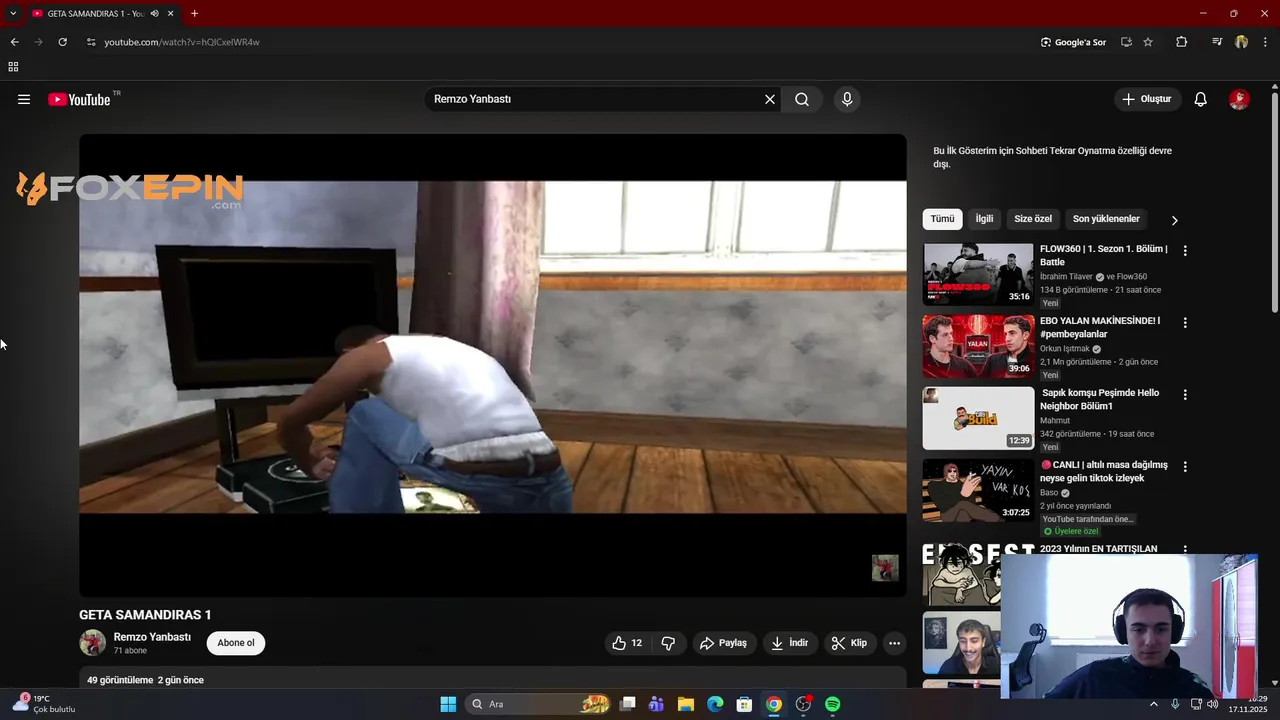Open Chrome extensions puzzle icon
This screenshot has width=1280, height=720.
point(1182,42)
